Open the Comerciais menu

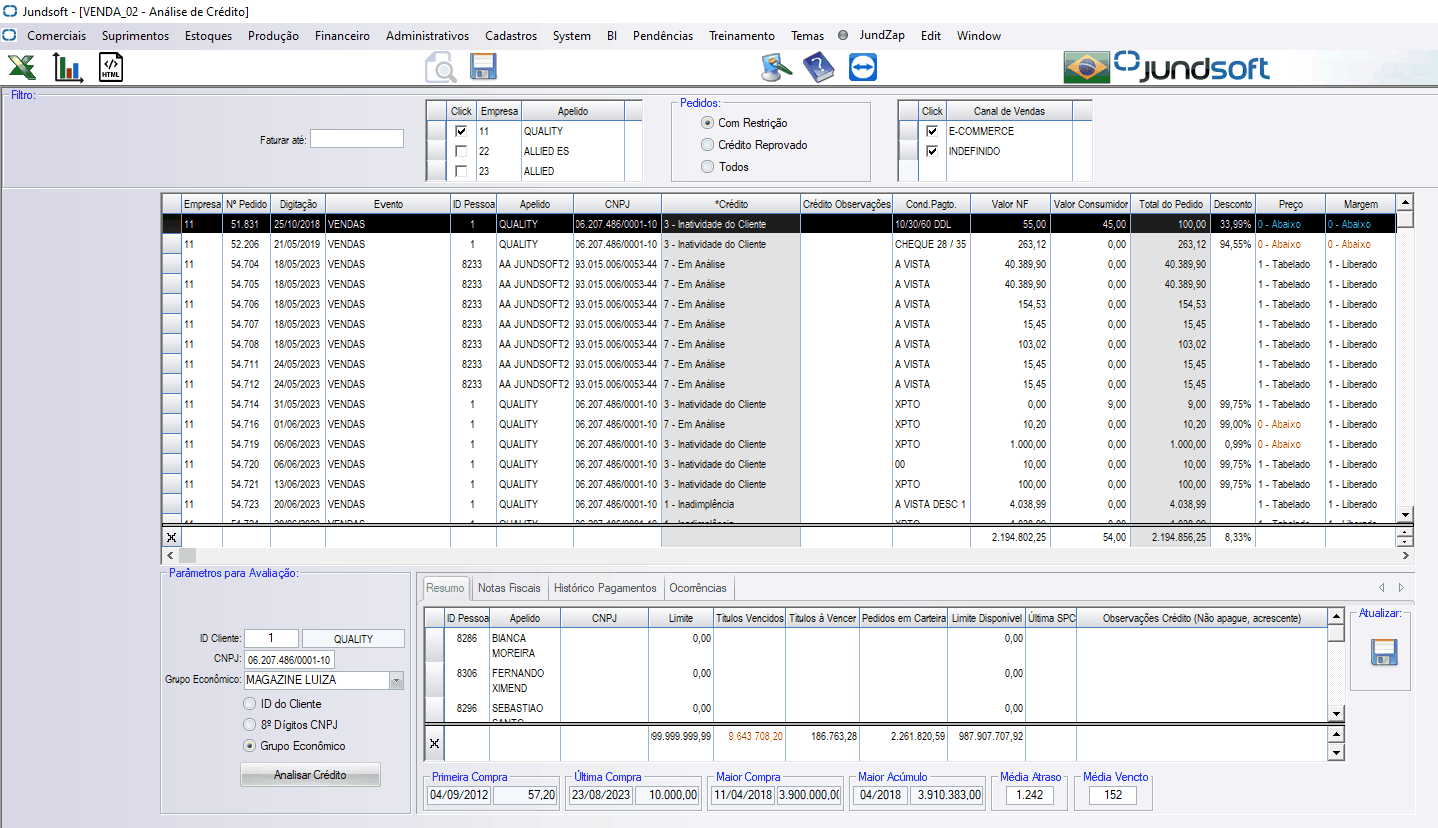point(56,35)
